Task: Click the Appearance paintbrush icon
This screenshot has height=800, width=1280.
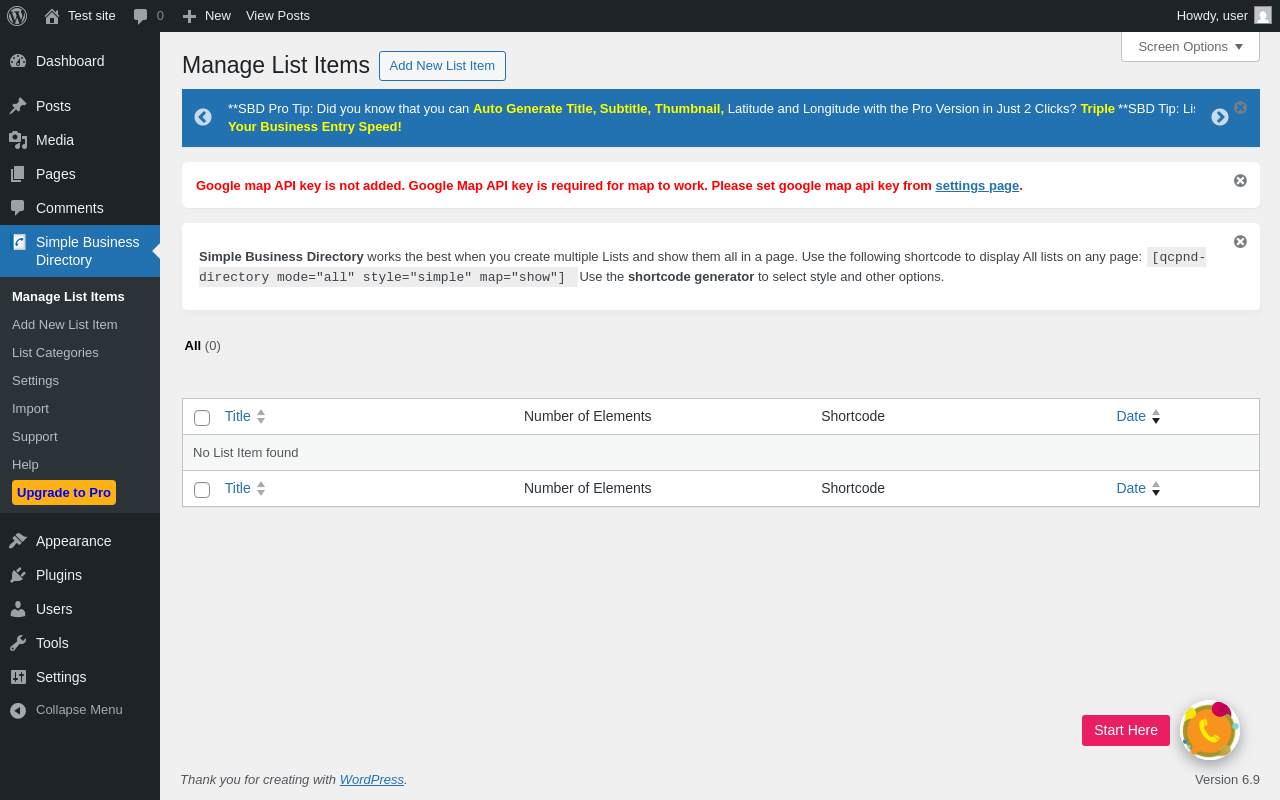Action: [18, 541]
